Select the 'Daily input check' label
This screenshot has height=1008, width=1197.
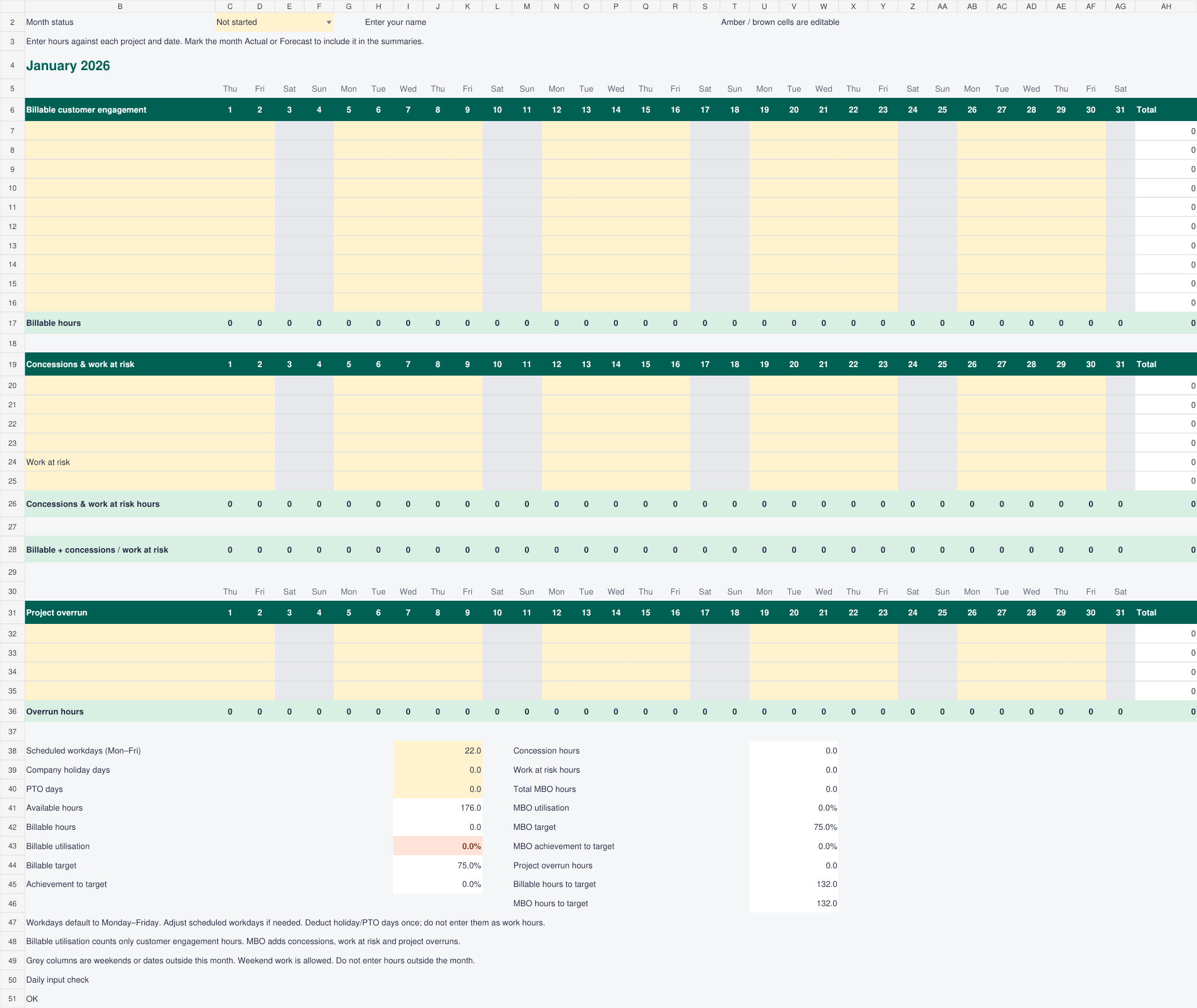(x=57, y=980)
